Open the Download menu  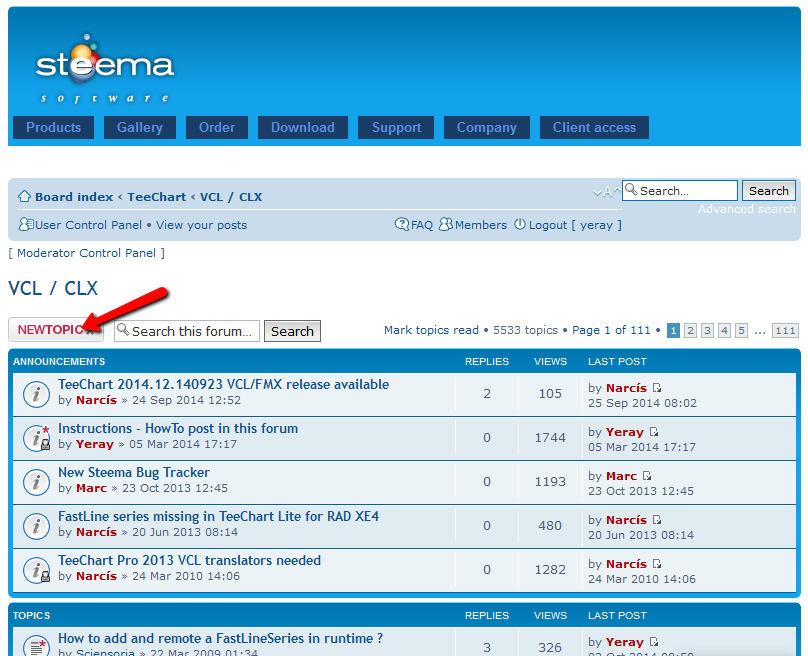tap(303, 127)
